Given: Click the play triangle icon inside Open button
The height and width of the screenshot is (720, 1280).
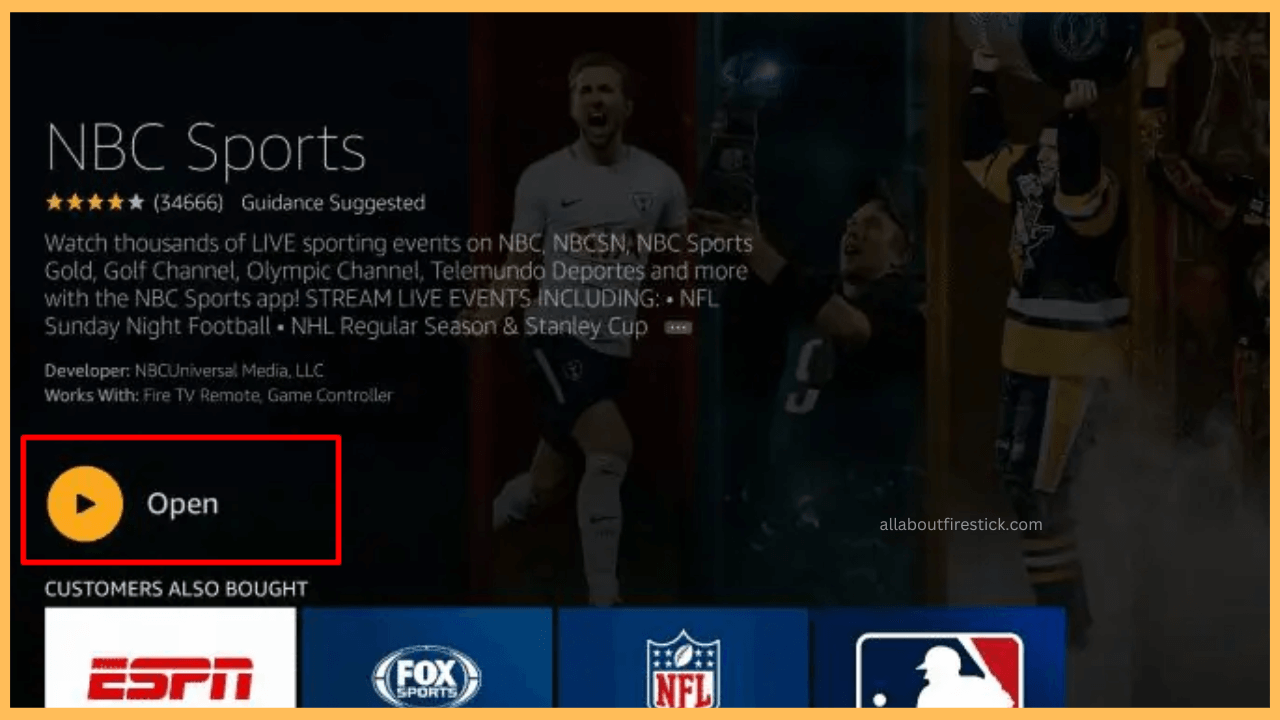Looking at the screenshot, I should (x=84, y=503).
